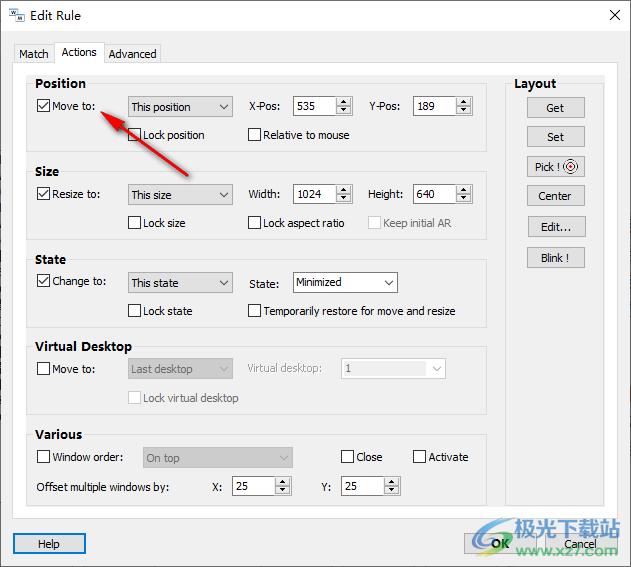
Task: Click the Width input field
Action: tap(314, 195)
